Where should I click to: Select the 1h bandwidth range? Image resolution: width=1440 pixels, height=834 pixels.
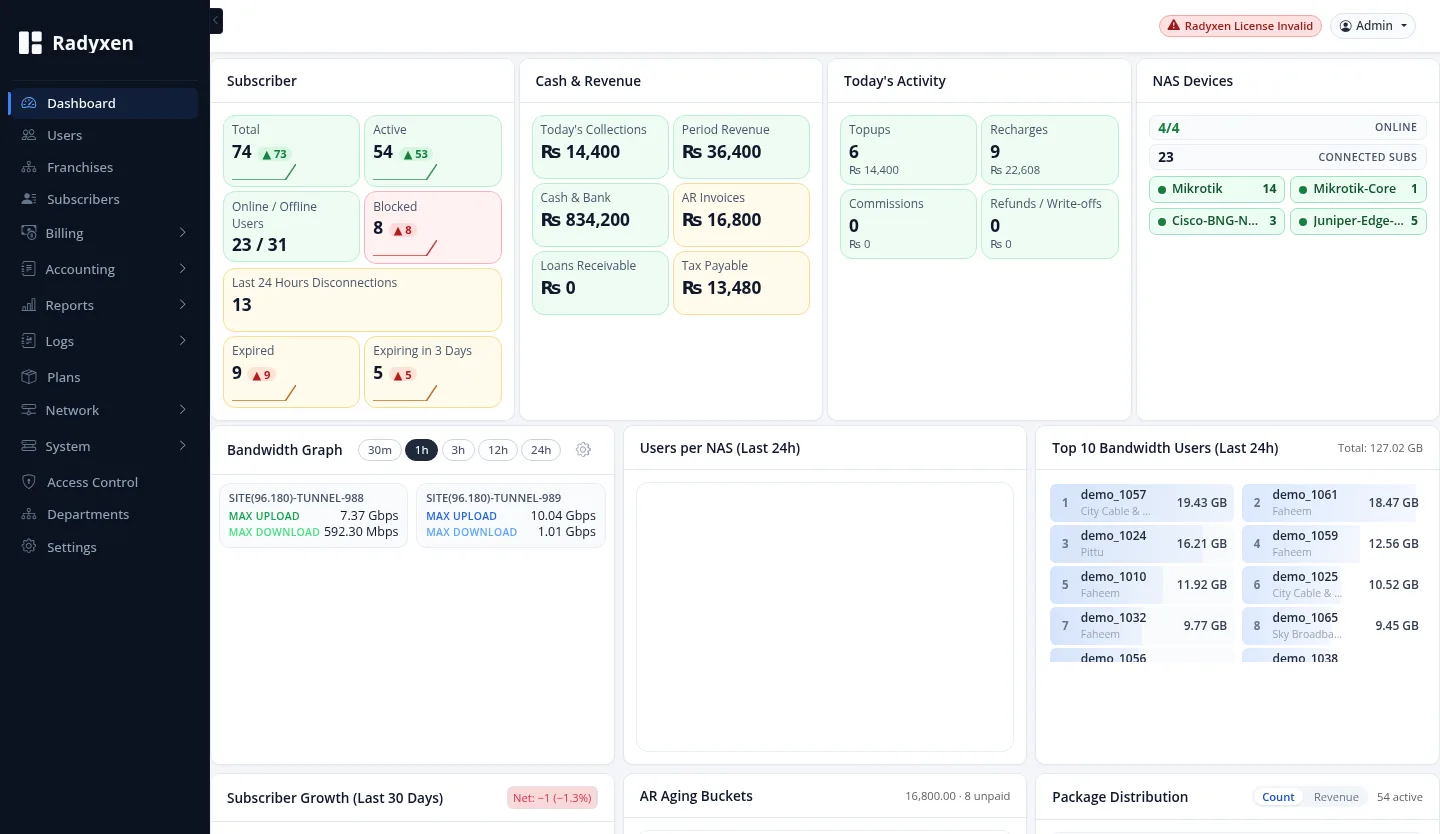422,450
